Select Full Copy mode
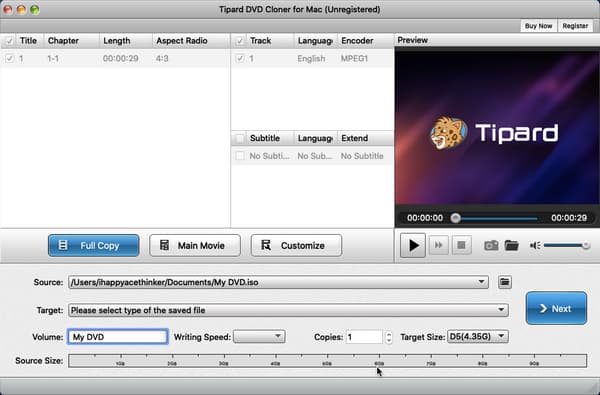Image resolution: width=600 pixels, height=395 pixels. click(94, 245)
